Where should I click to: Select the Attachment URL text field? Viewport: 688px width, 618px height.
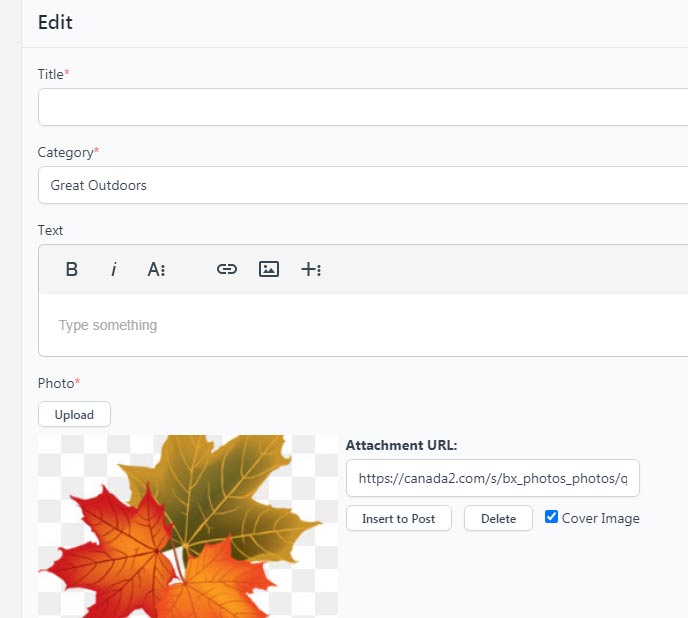492,479
